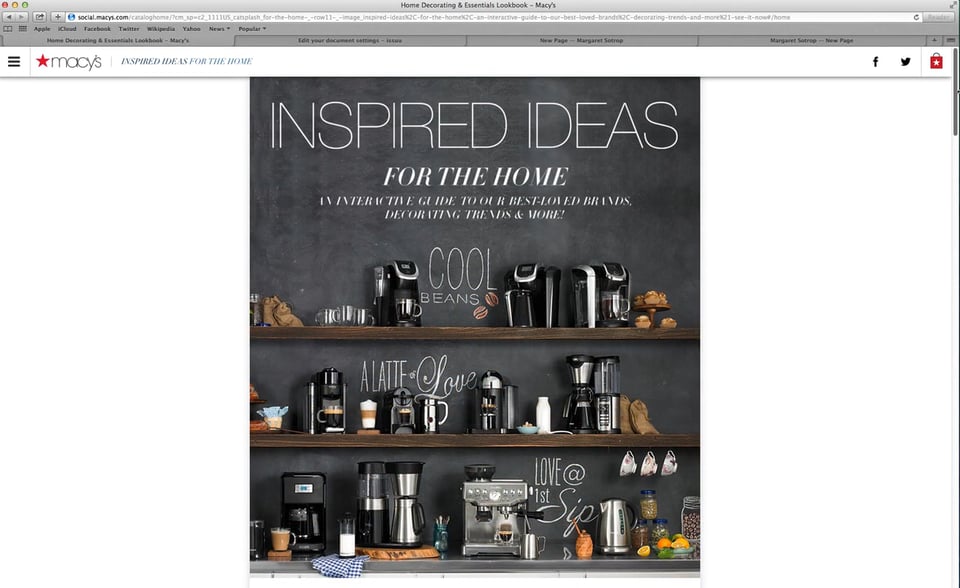Open the iCloud bookmark
The image size is (960, 588).
67,29
